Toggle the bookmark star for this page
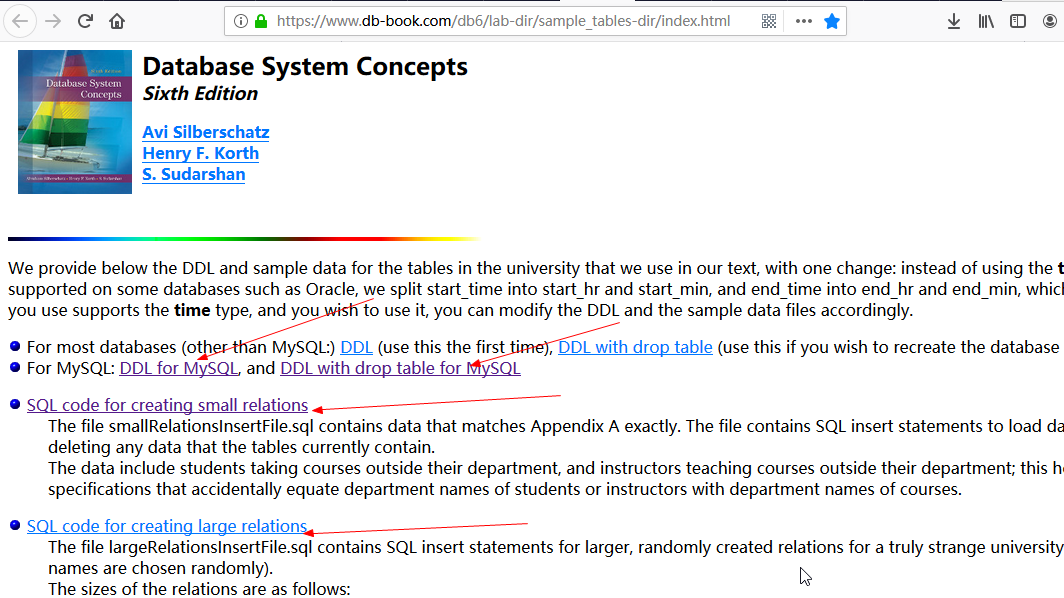 [832, 21]
